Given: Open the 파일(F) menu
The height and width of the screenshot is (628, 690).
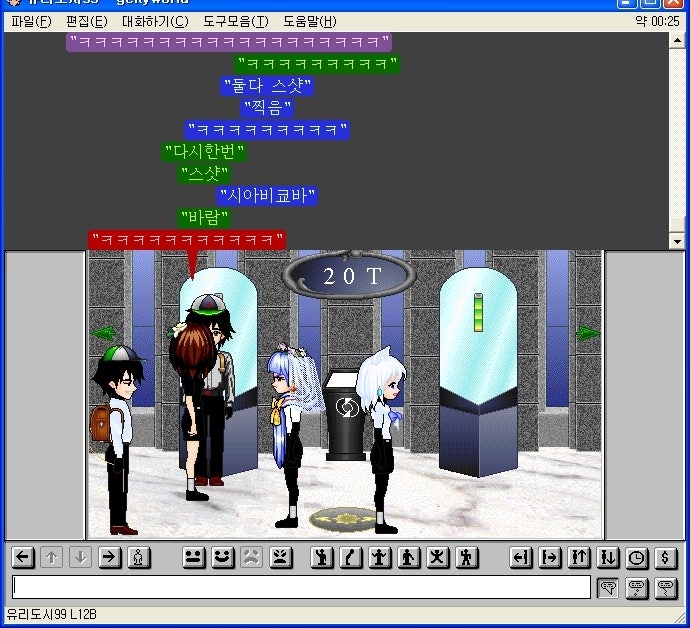Looking at the screenshot, I should click(x=30, y=21).
